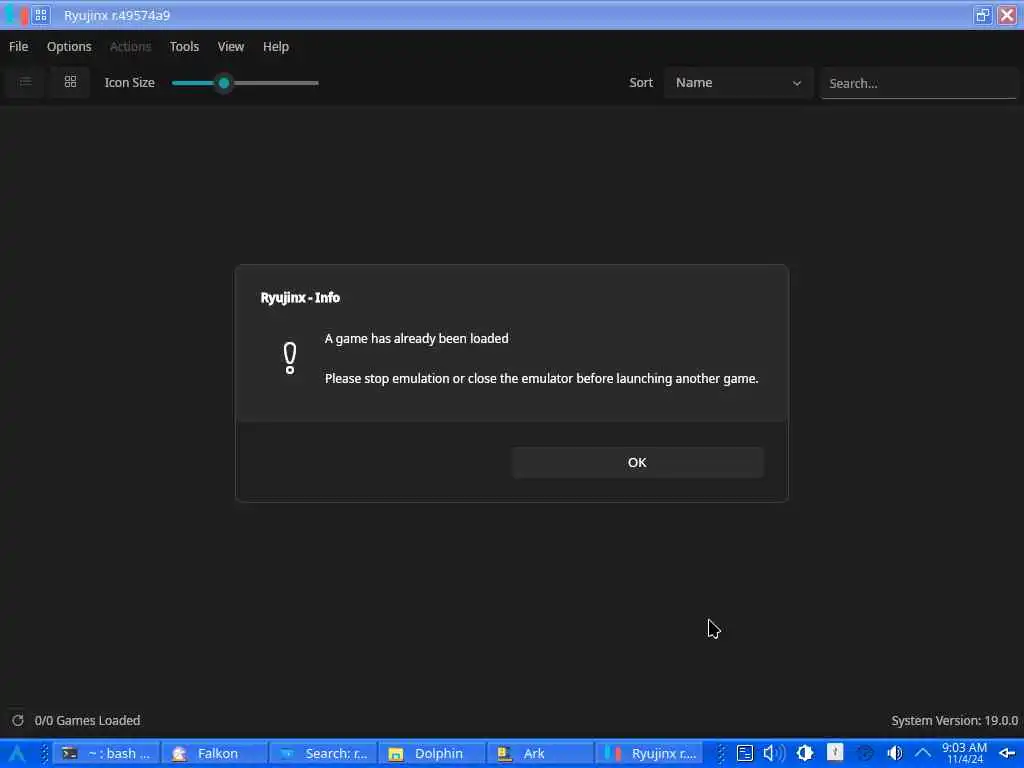This screenshot has width=1024, height=768.
Task: Open the View menu
Action: click(x=231, y=46)
